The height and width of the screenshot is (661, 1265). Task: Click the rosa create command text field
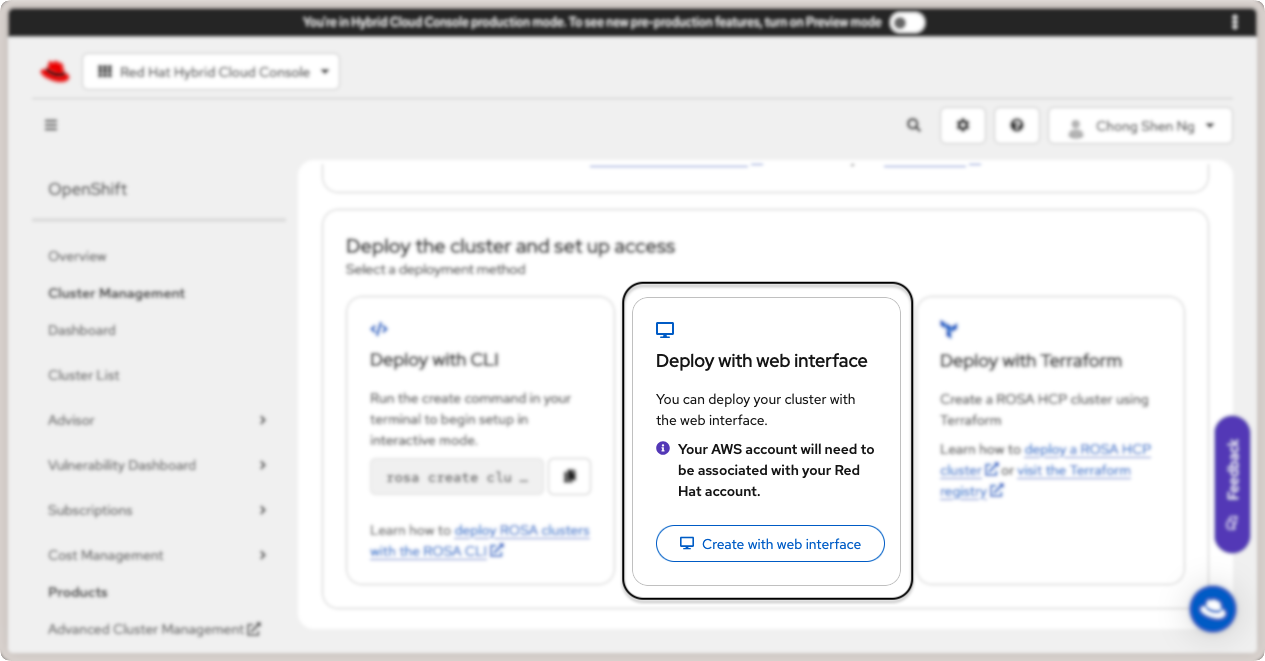[x=456, y=477]
